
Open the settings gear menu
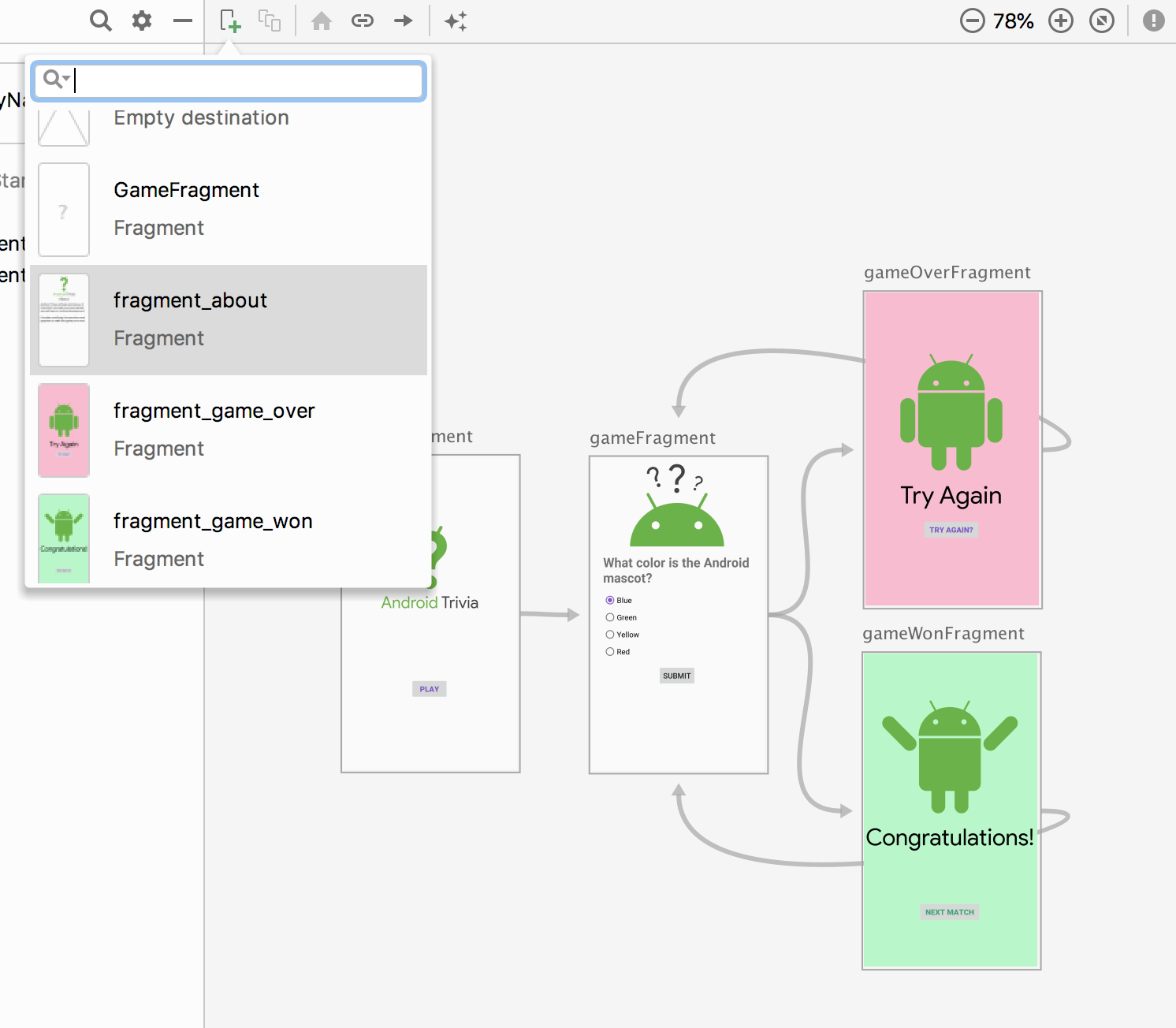(x=142, y=20)
